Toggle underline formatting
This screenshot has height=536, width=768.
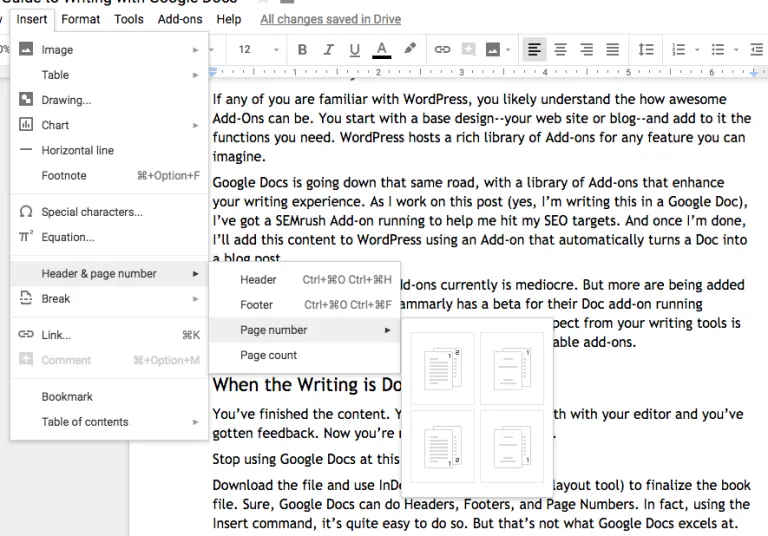pos(355,49)
